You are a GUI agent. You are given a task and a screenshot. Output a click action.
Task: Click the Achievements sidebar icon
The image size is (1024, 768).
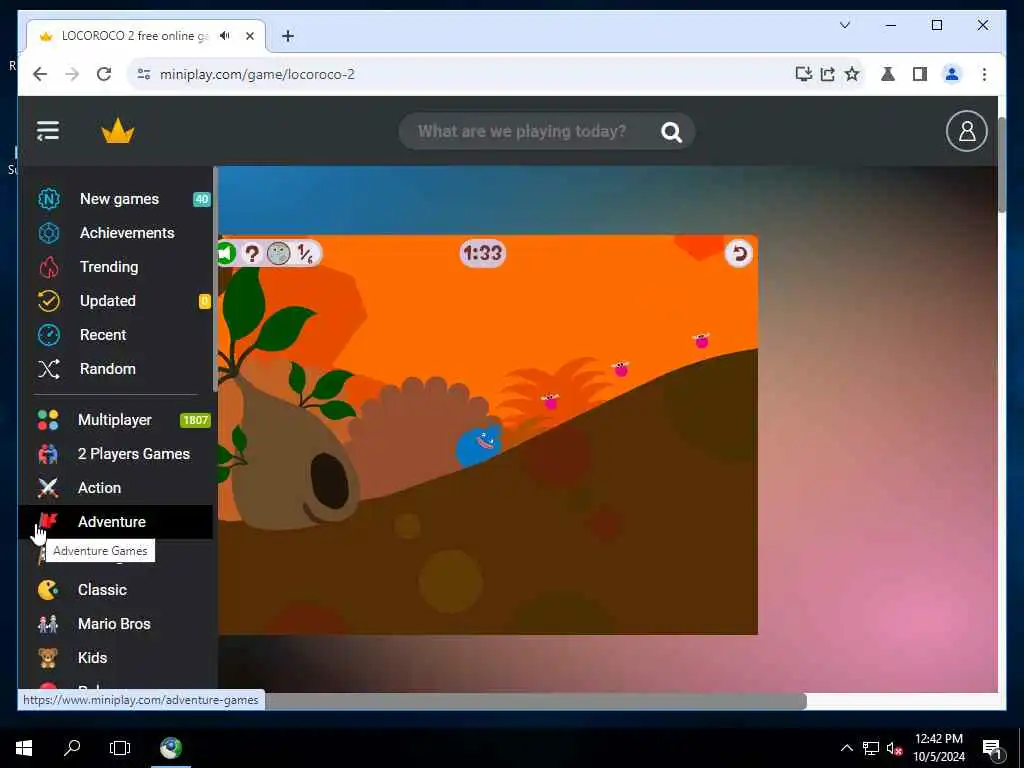49,232
